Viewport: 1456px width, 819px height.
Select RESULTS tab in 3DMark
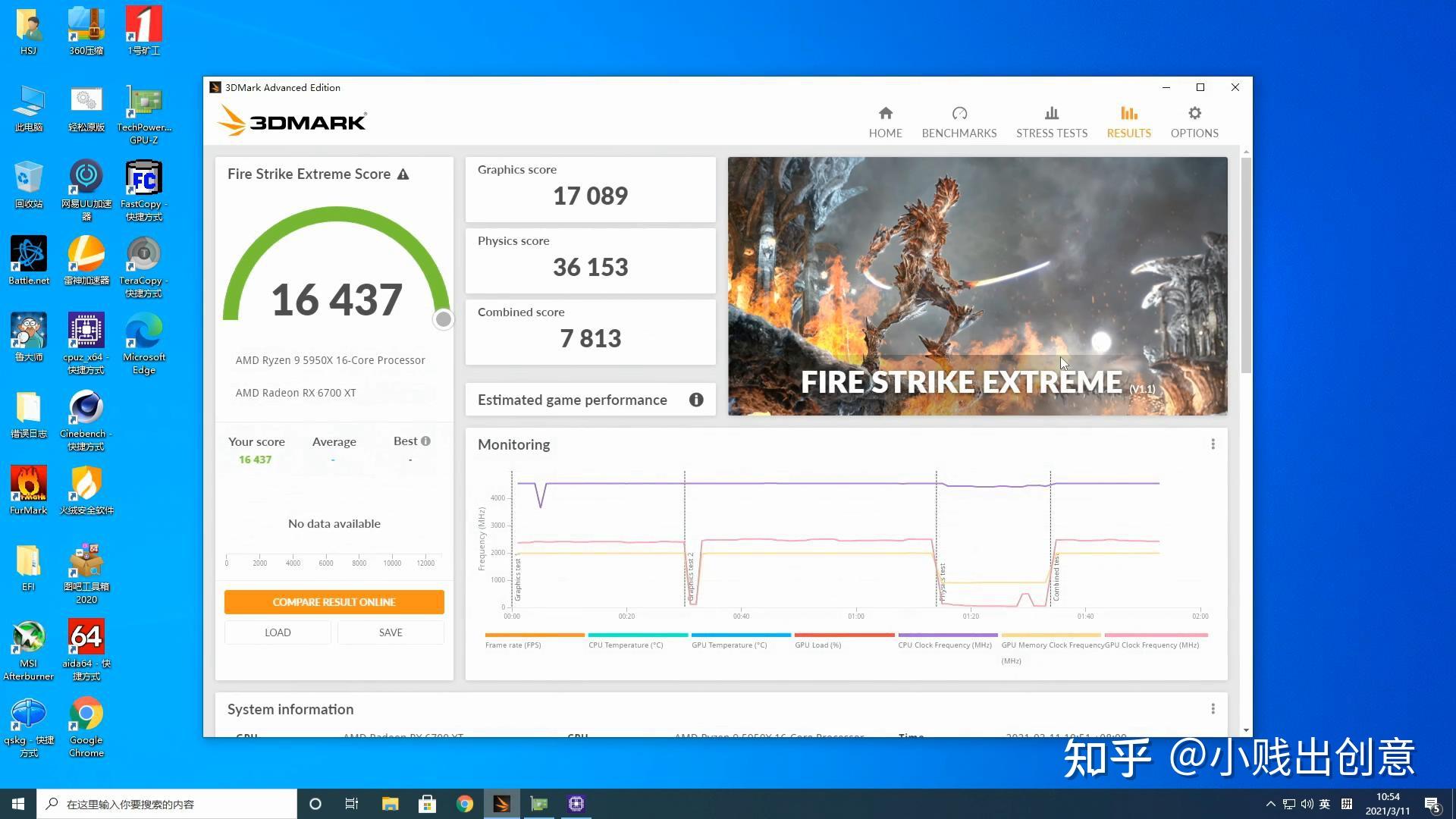(1128, 120)
